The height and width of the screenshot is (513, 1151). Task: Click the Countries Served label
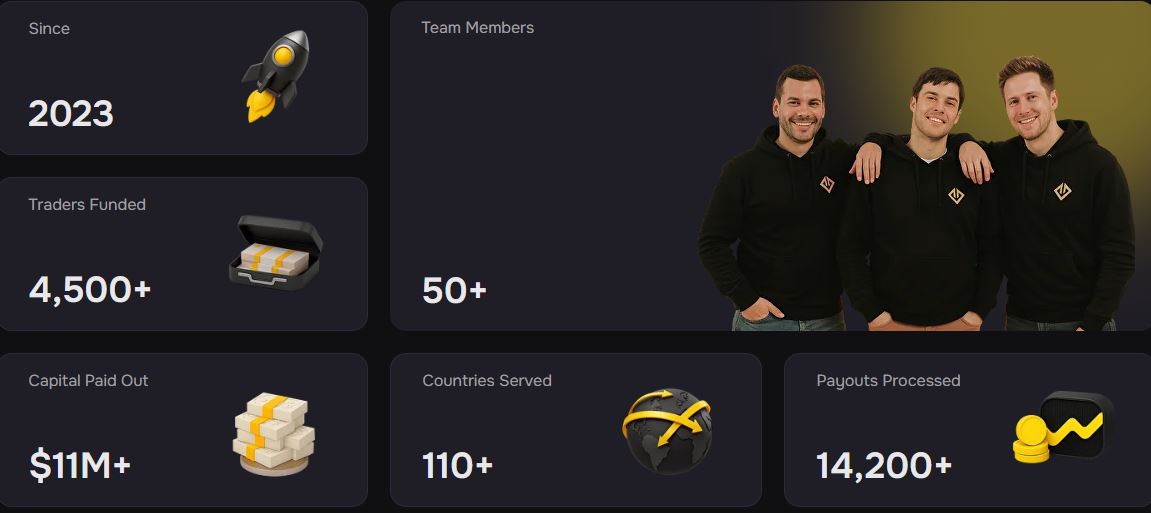[486, 380]
